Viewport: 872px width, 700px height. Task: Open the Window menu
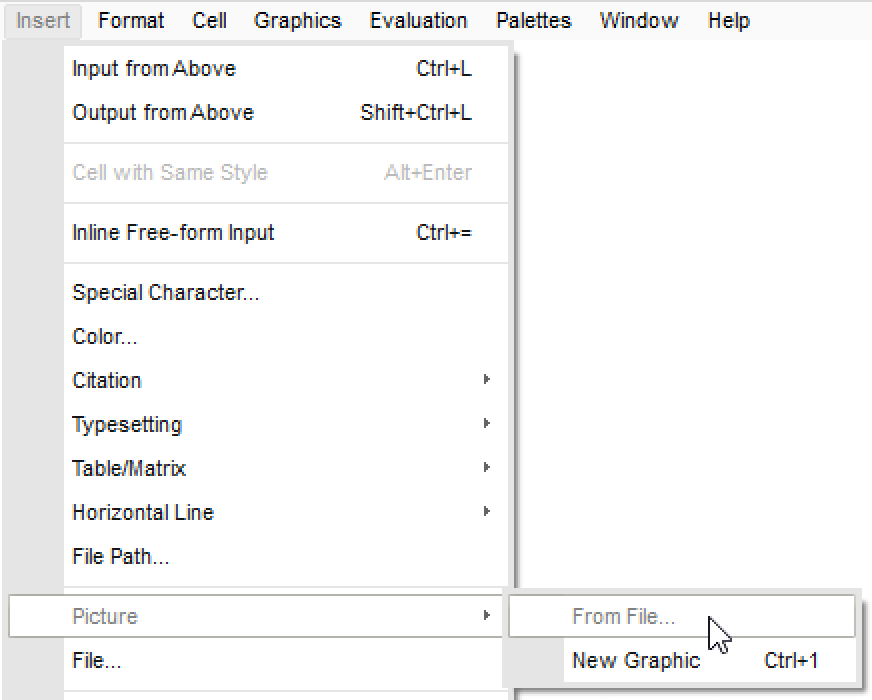pos(639,20)
